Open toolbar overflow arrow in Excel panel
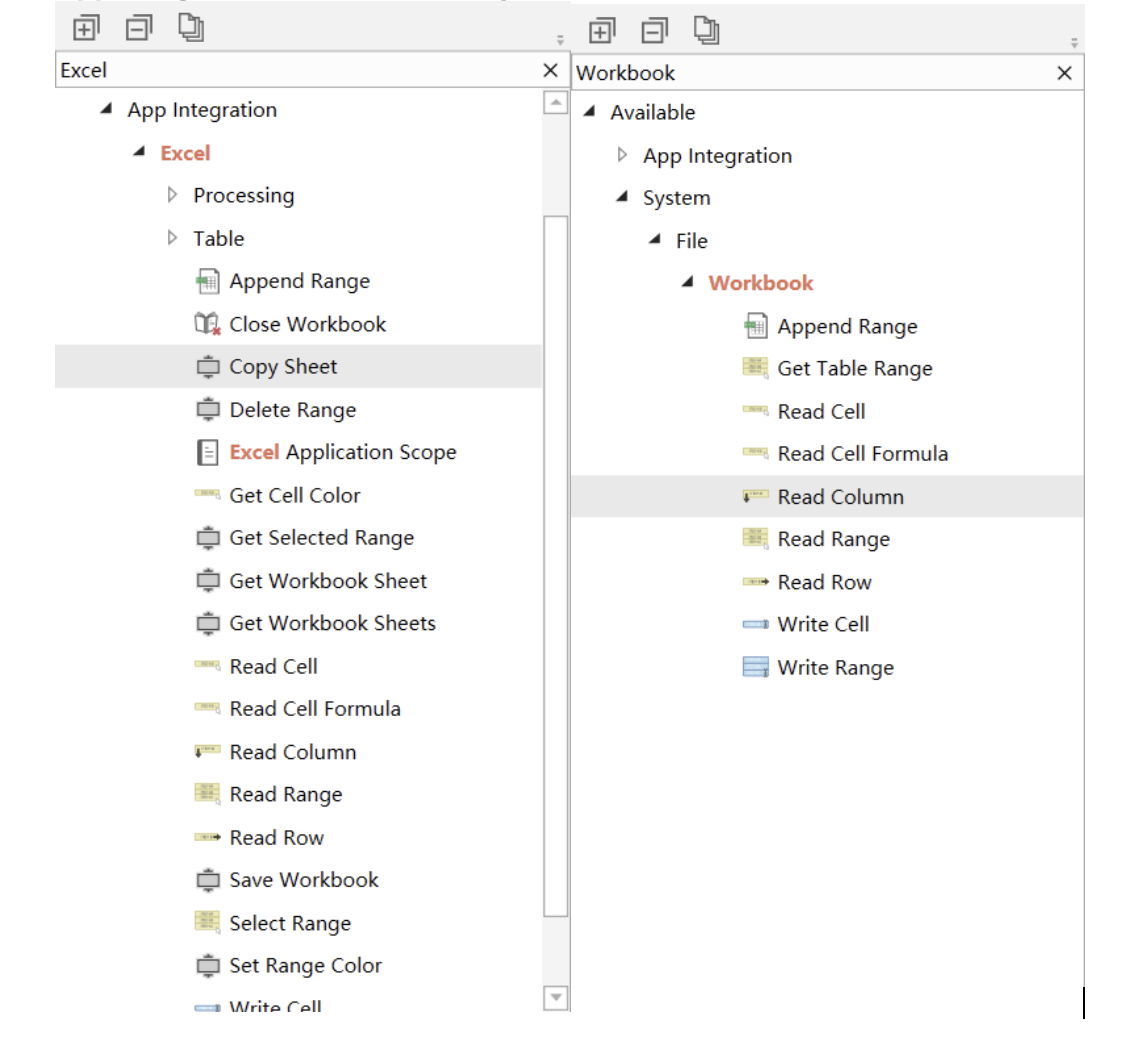Viewport: 1134px width, 1042px height. pos(560,39)
